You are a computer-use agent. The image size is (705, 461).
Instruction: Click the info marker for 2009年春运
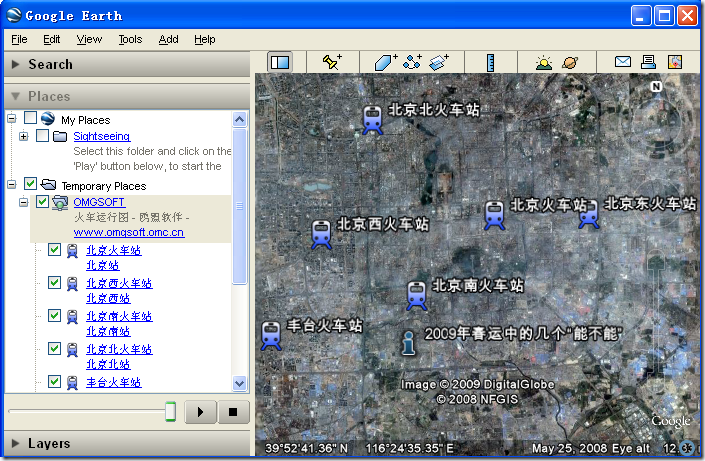click(x=408, y=343)
